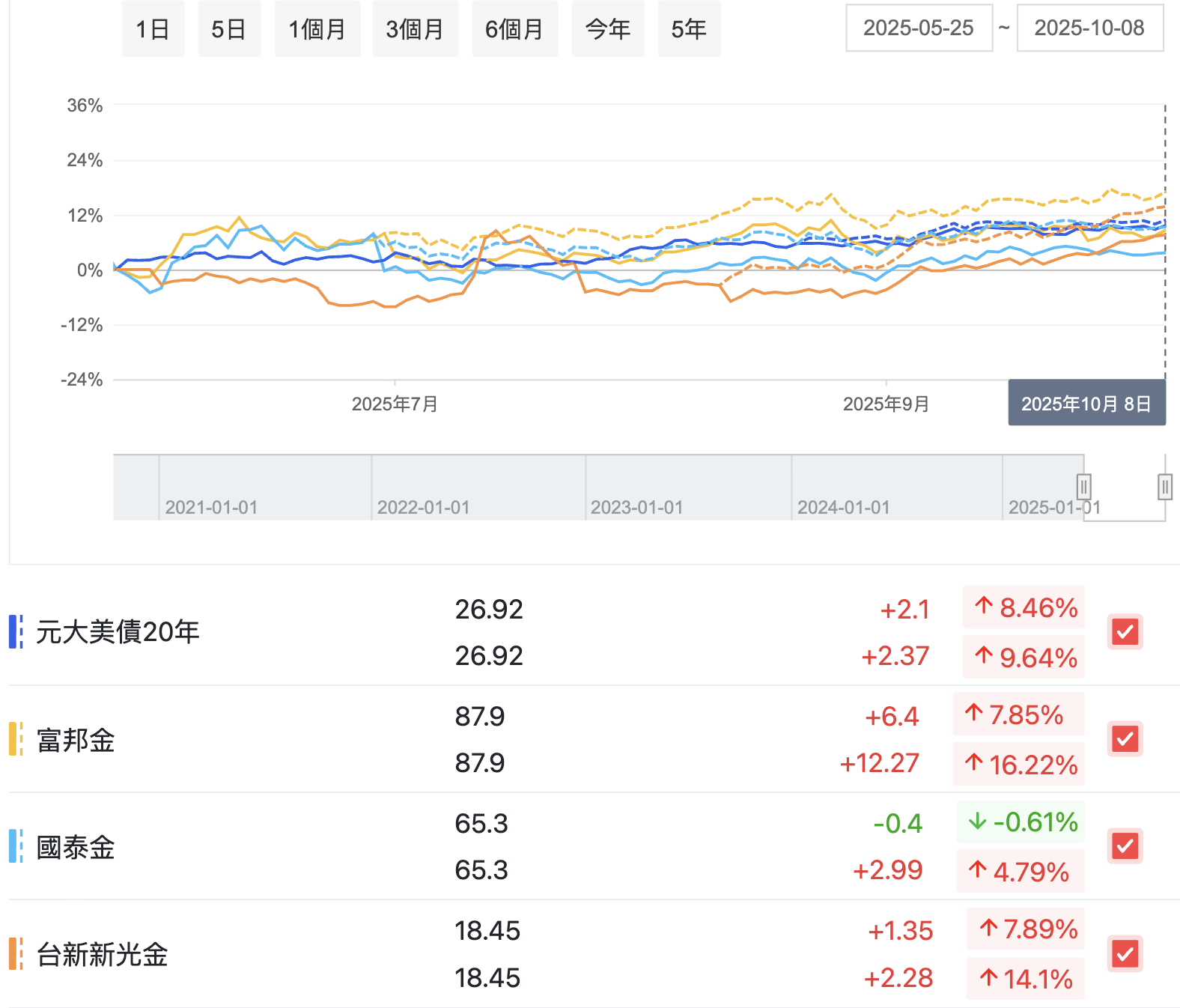Open the end date field 2025-10-08
The width and height of the screenshot is (1180, 1008).
(1089, 28)
